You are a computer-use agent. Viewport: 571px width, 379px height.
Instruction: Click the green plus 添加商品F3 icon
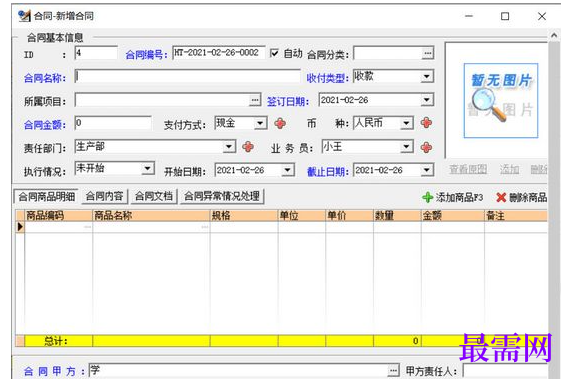pos(427,197)
